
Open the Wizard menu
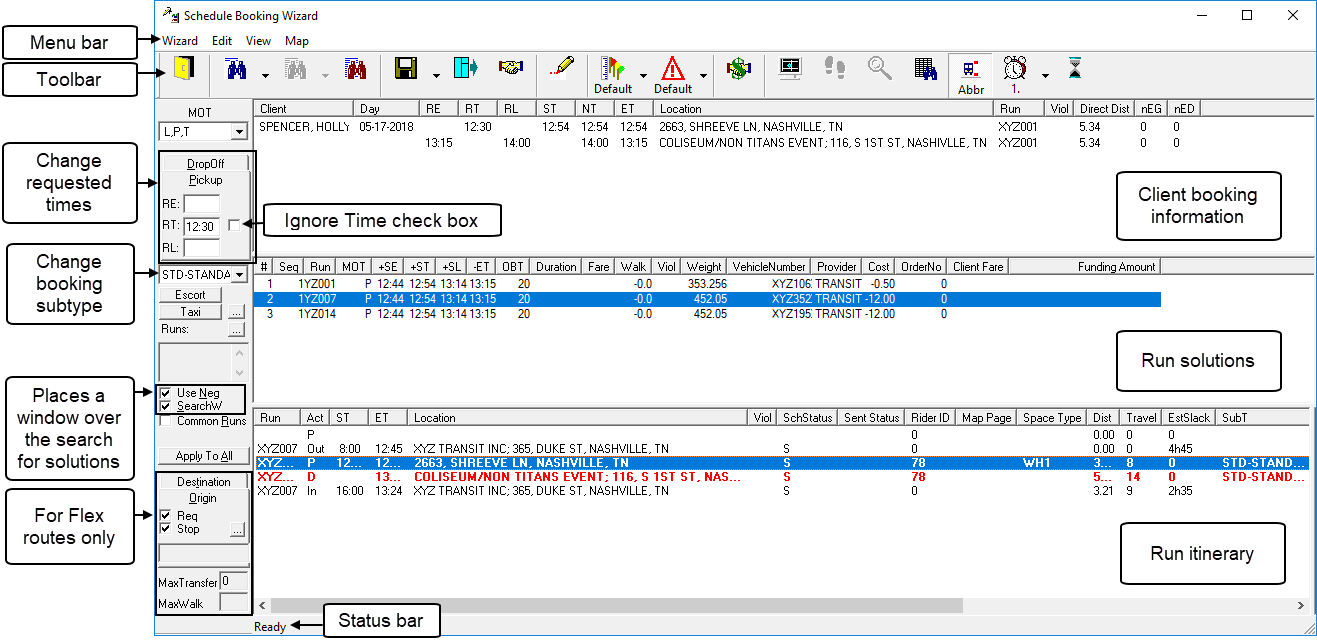[180, 40]
